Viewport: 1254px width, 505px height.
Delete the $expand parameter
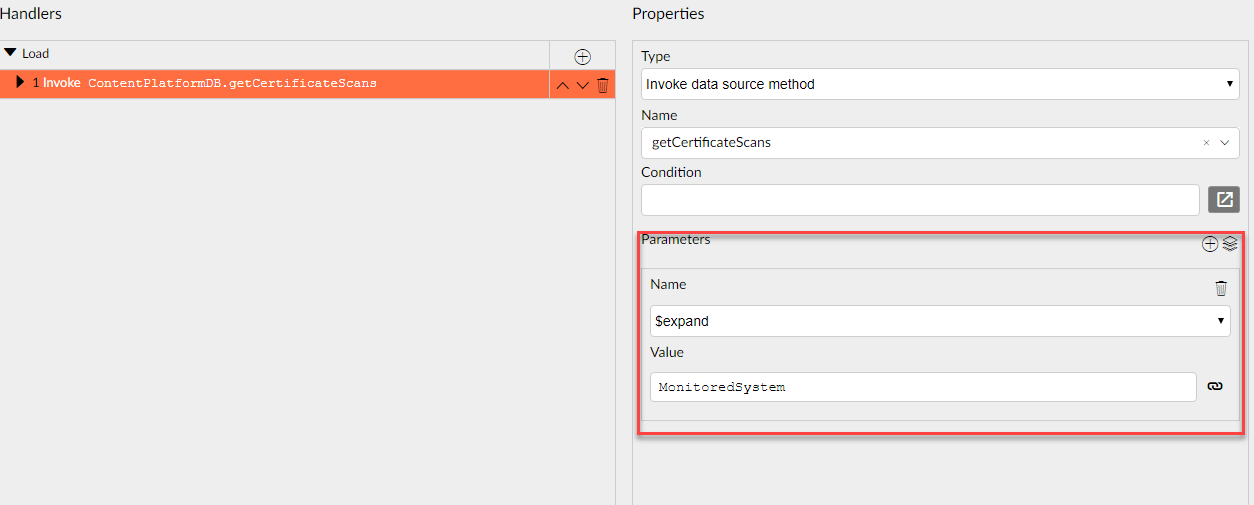pos(1221,288)
